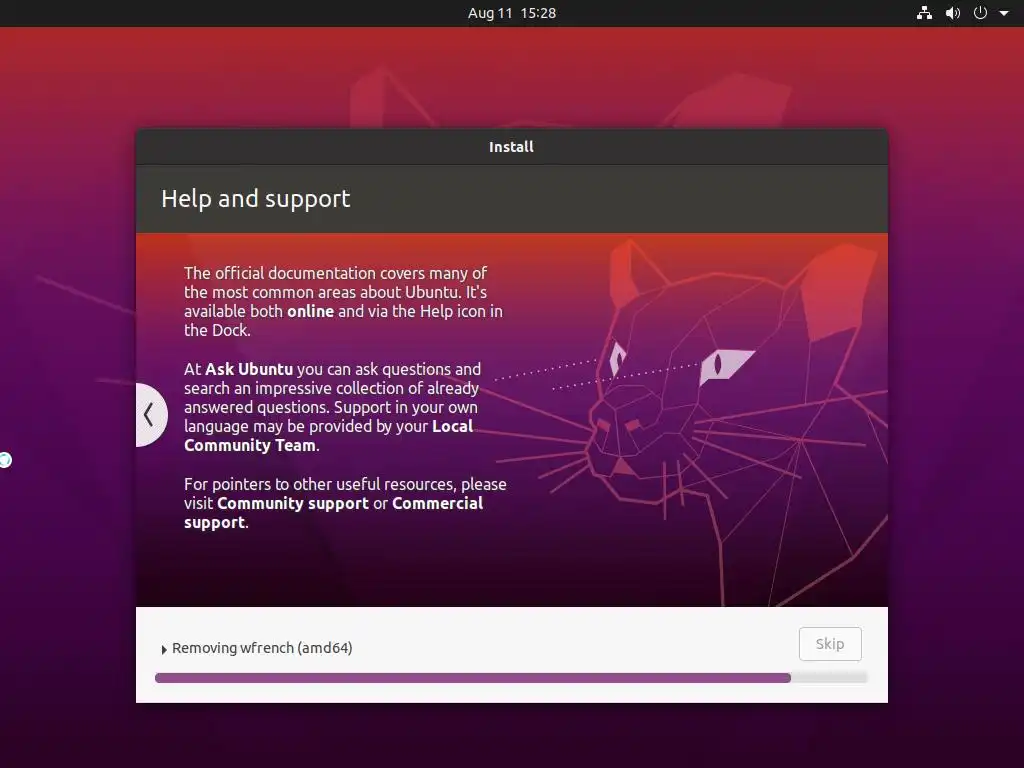Image resolution: width=1024 pixels, height=768 pixels.
Task: Open the Commercial support link
Action: click(334, 513)
